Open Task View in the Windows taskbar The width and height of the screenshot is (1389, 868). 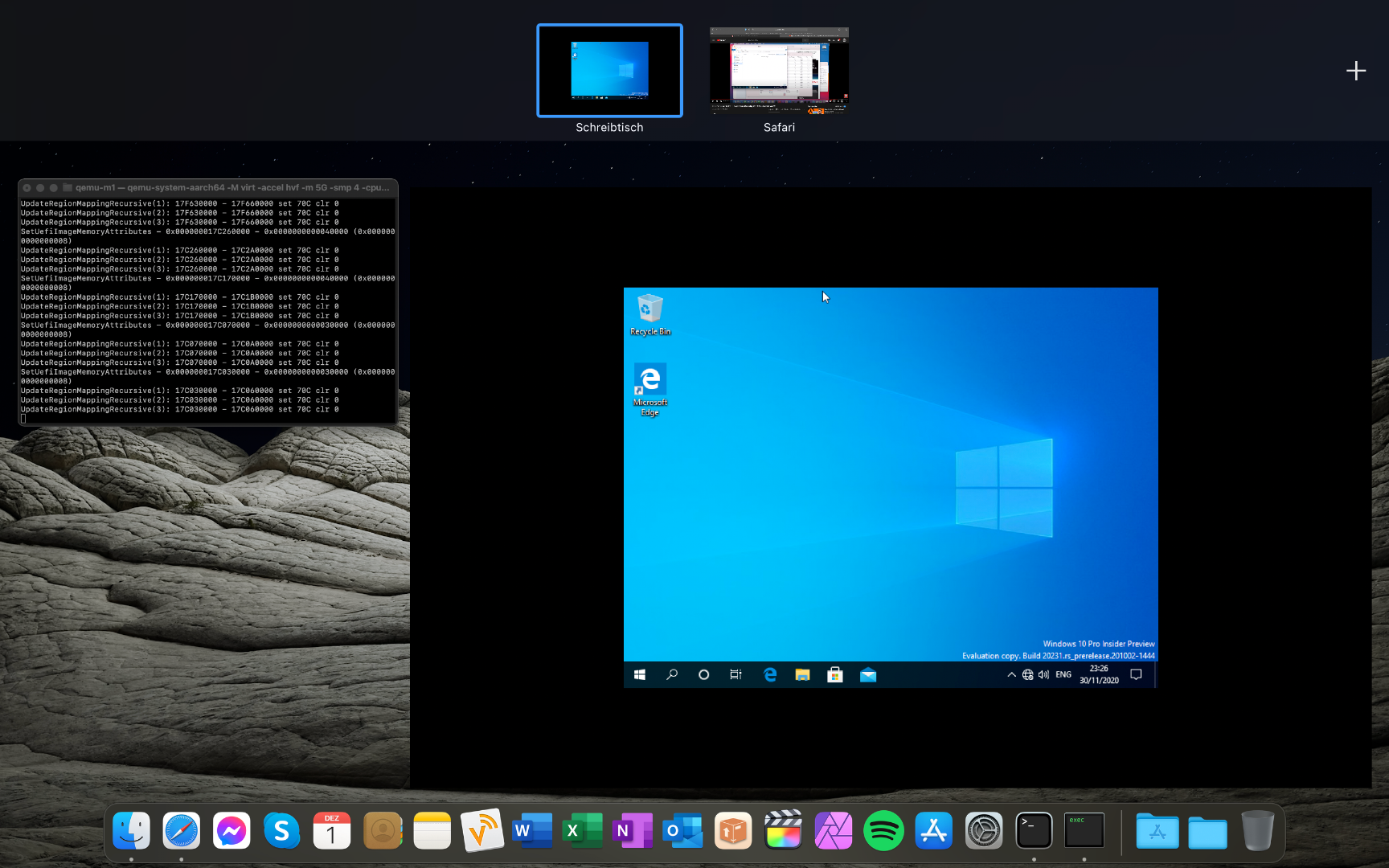click(x=735, y=675)
